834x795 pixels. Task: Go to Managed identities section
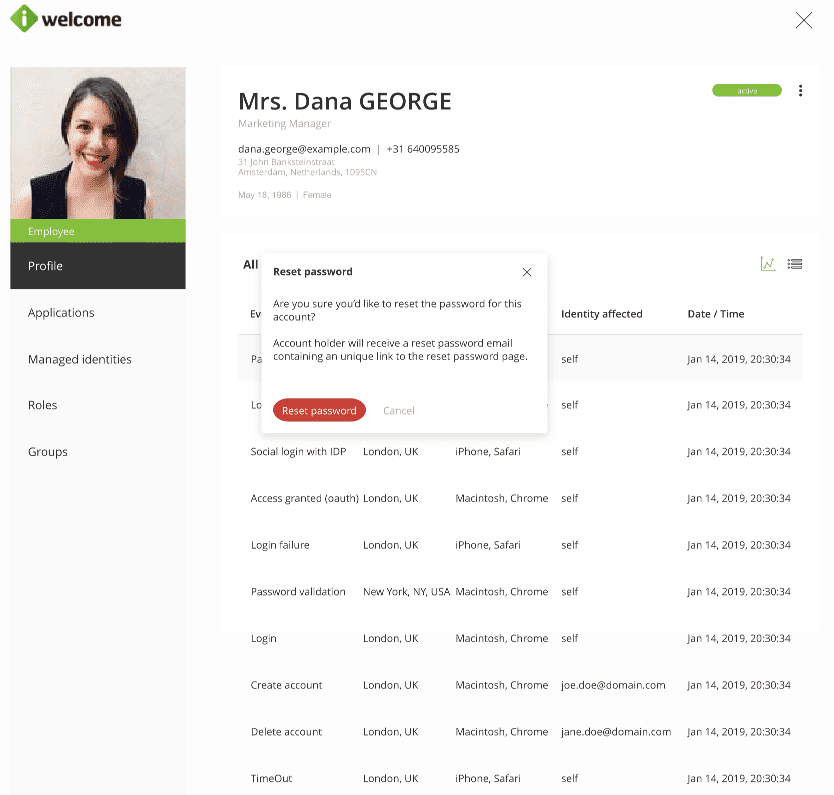tap(80, 359)
